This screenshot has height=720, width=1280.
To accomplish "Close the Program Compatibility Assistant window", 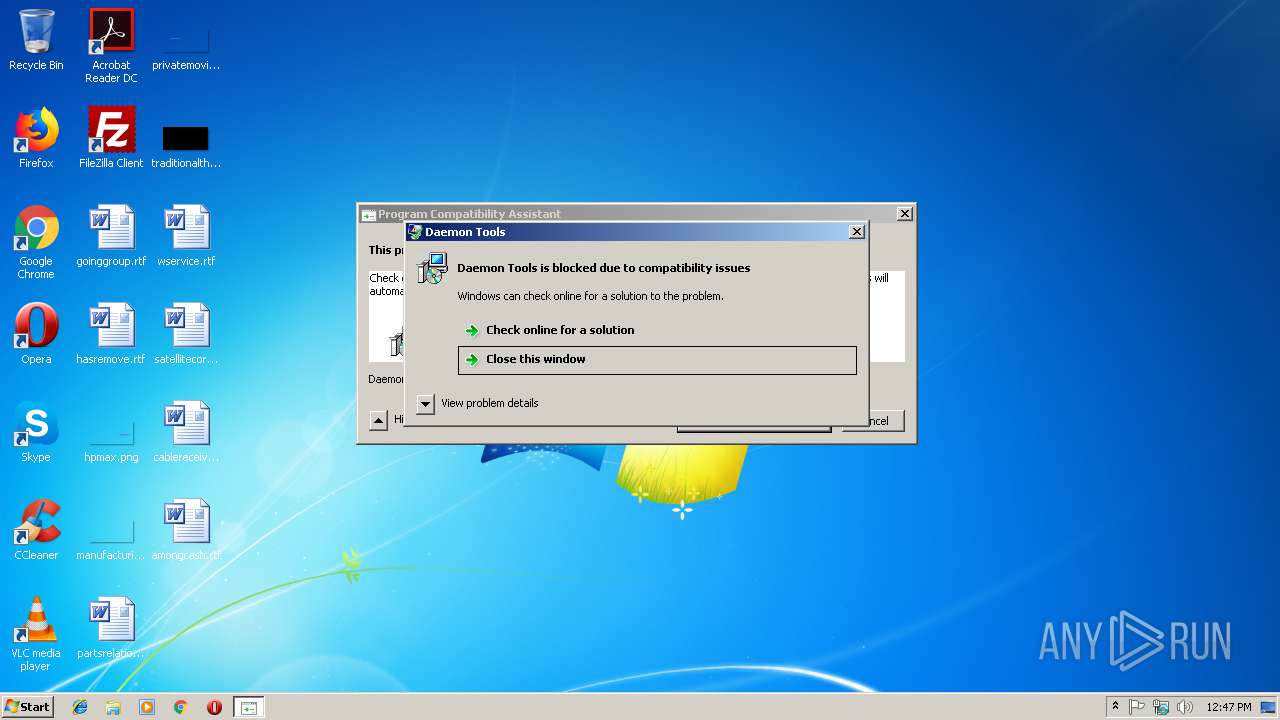I will [904, 213].
